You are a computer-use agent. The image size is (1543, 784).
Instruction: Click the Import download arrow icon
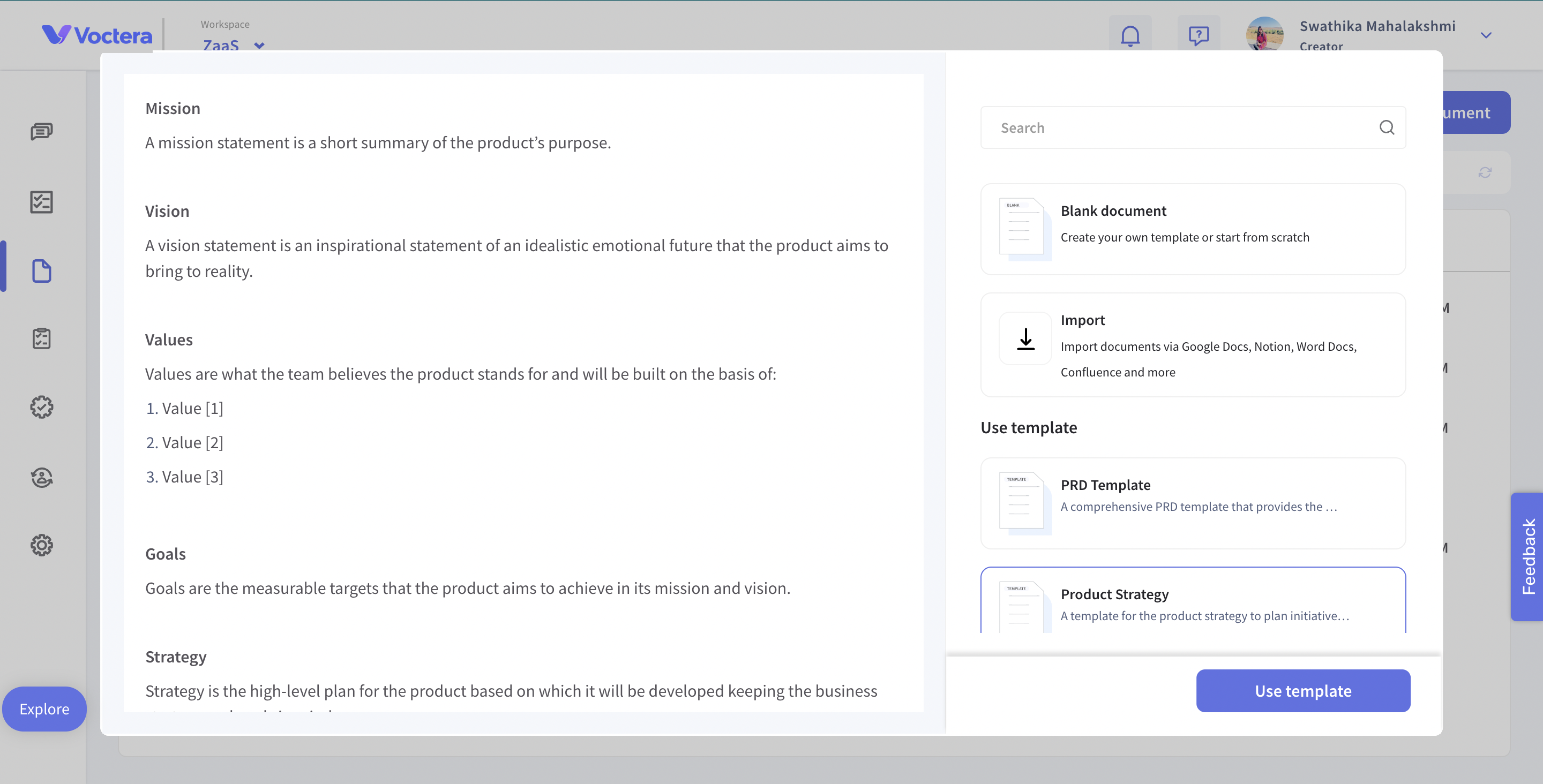pos(1025,338)
